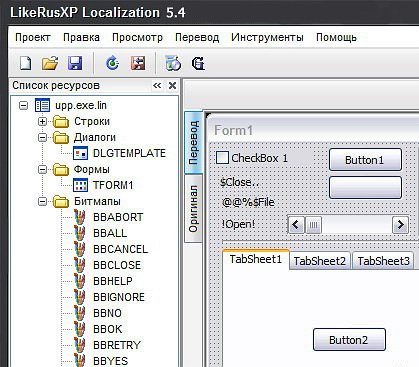Click the G translator toolbar icon
Image resolution: width=419 pixels, height=367 pixels.
[x=198, y=63]
